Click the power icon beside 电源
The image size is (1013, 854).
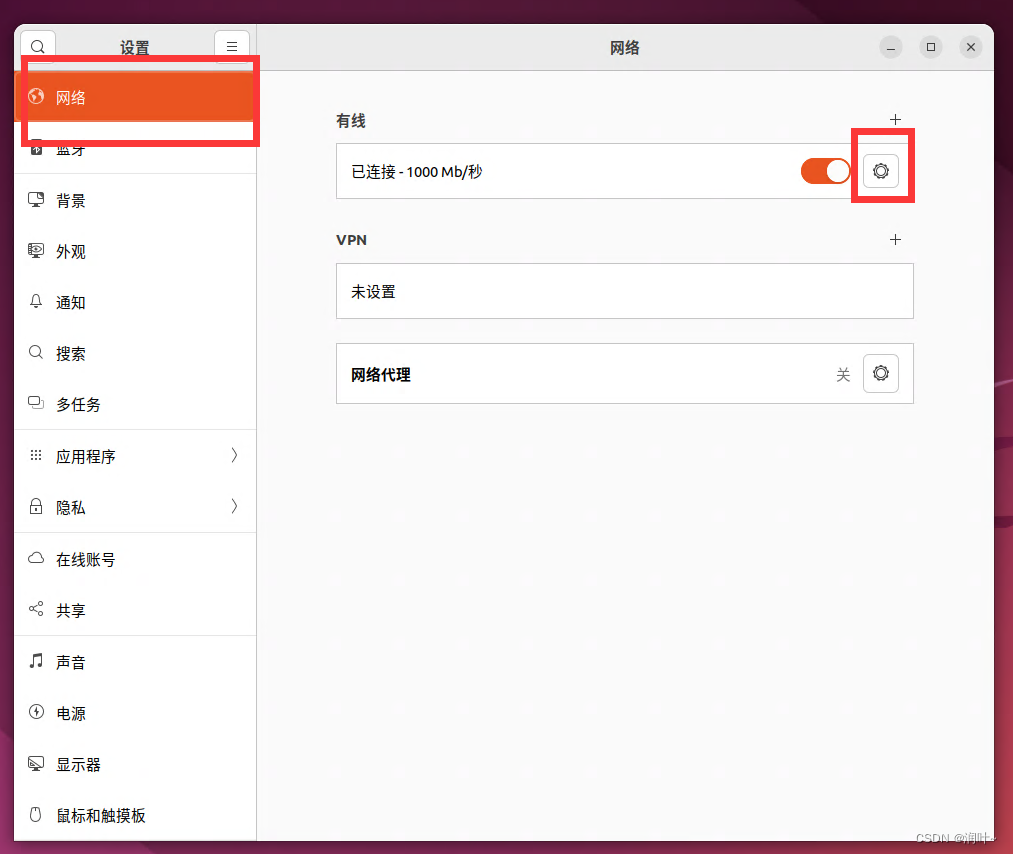point(36,711)
